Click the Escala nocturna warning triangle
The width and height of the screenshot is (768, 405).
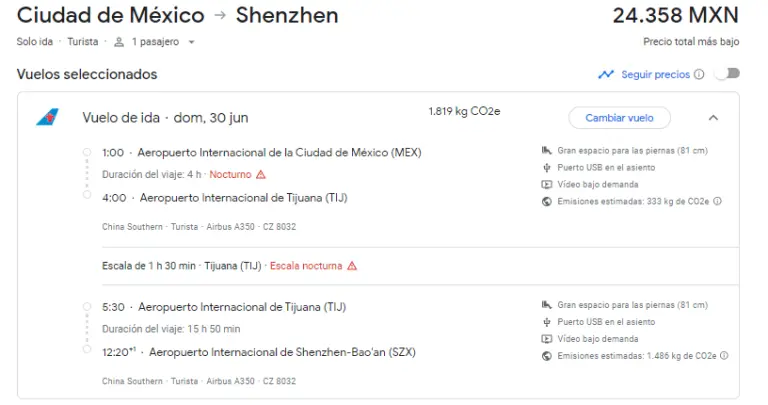[352, 266]
